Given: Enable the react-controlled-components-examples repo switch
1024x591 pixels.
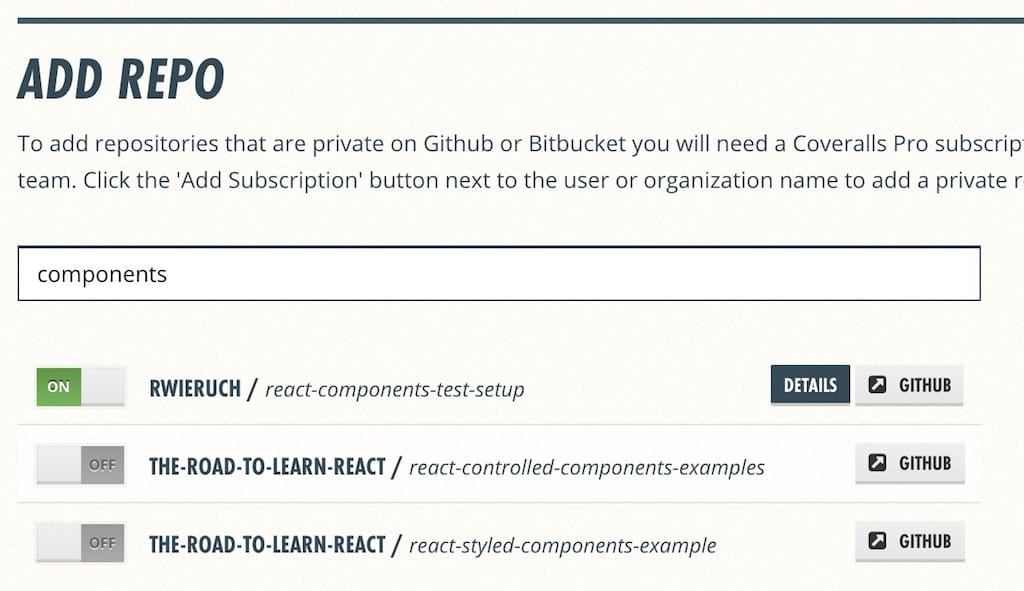Looking at the screenshot, I should [80, 465].
